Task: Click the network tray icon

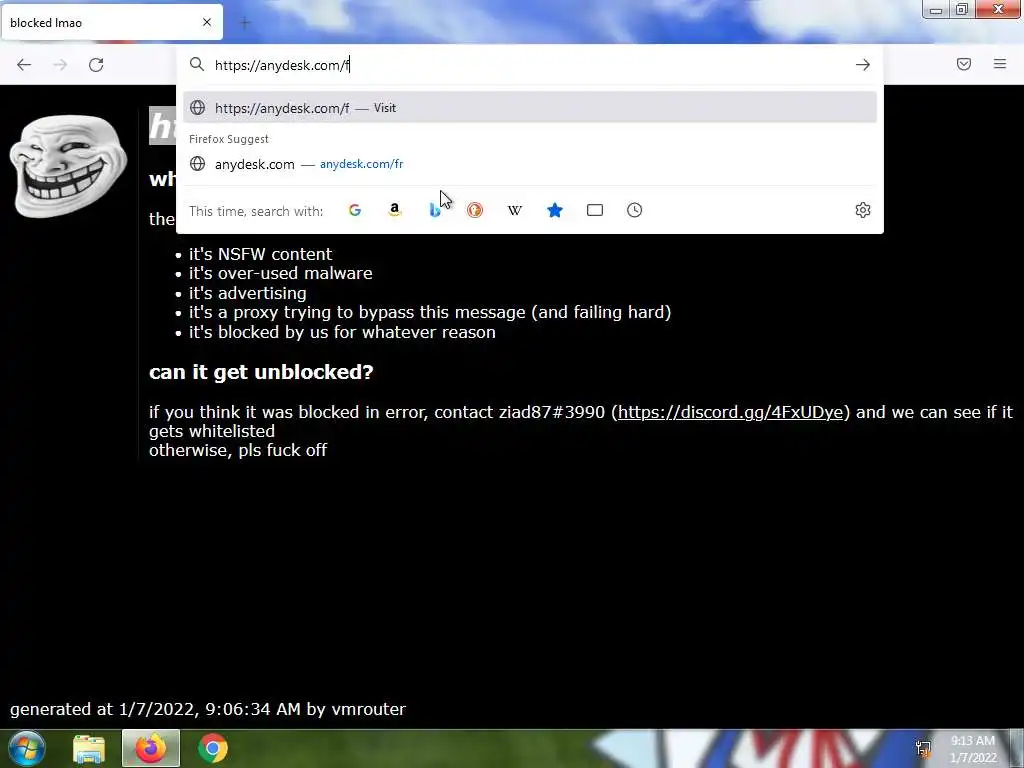Action: [923, 749]
